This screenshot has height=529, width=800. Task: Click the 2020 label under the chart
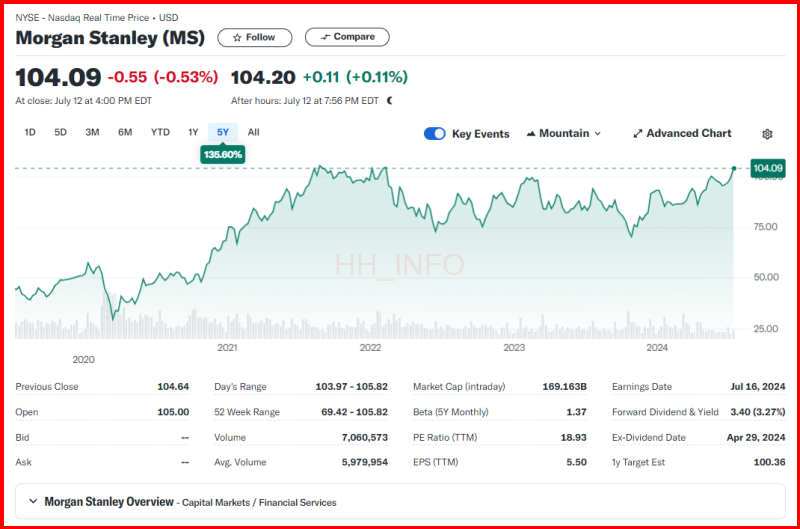tap(83, 360)
